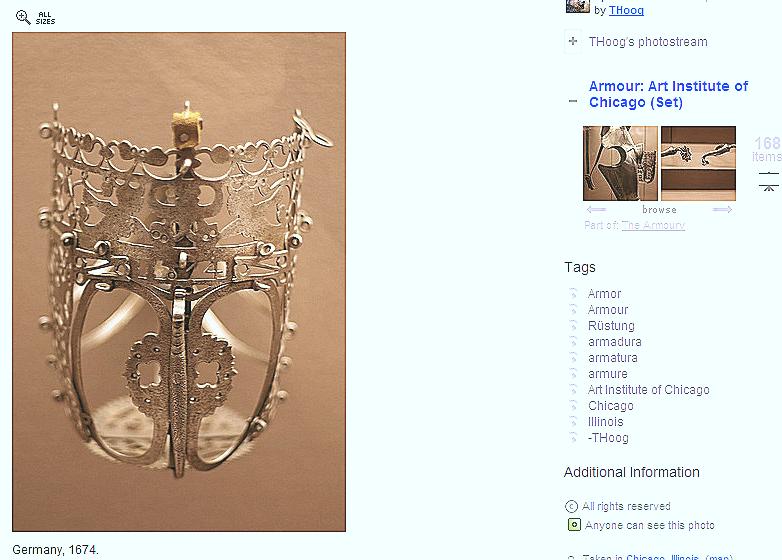782x560 pixels.
Task: Open the second armour set thumbnail
Action: coord(698,163)
